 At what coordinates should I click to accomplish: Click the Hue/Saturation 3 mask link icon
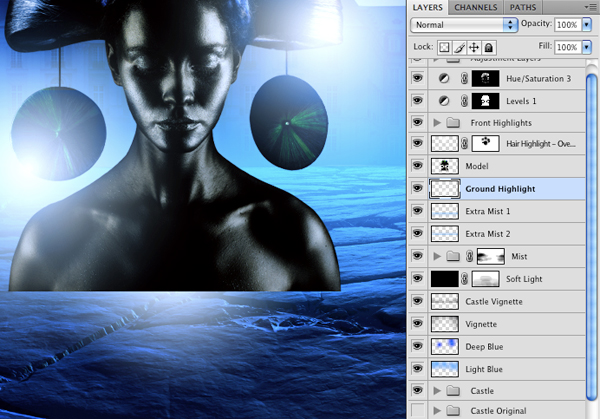tap(464, 78)
